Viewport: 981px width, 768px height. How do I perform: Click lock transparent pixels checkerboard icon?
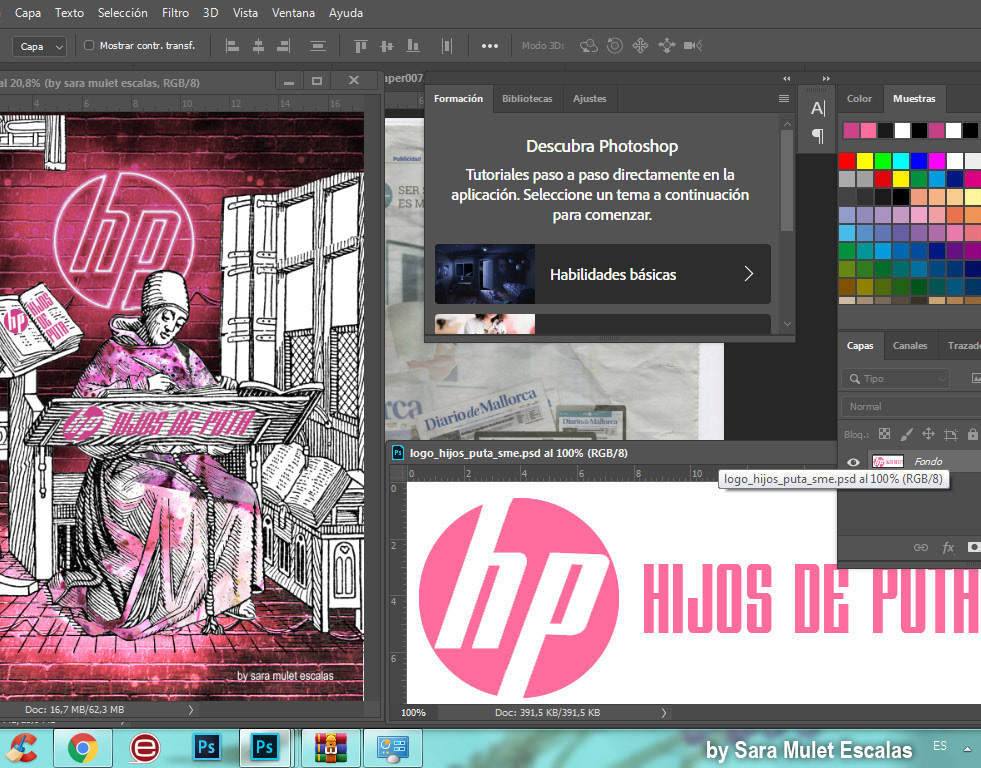884,434
